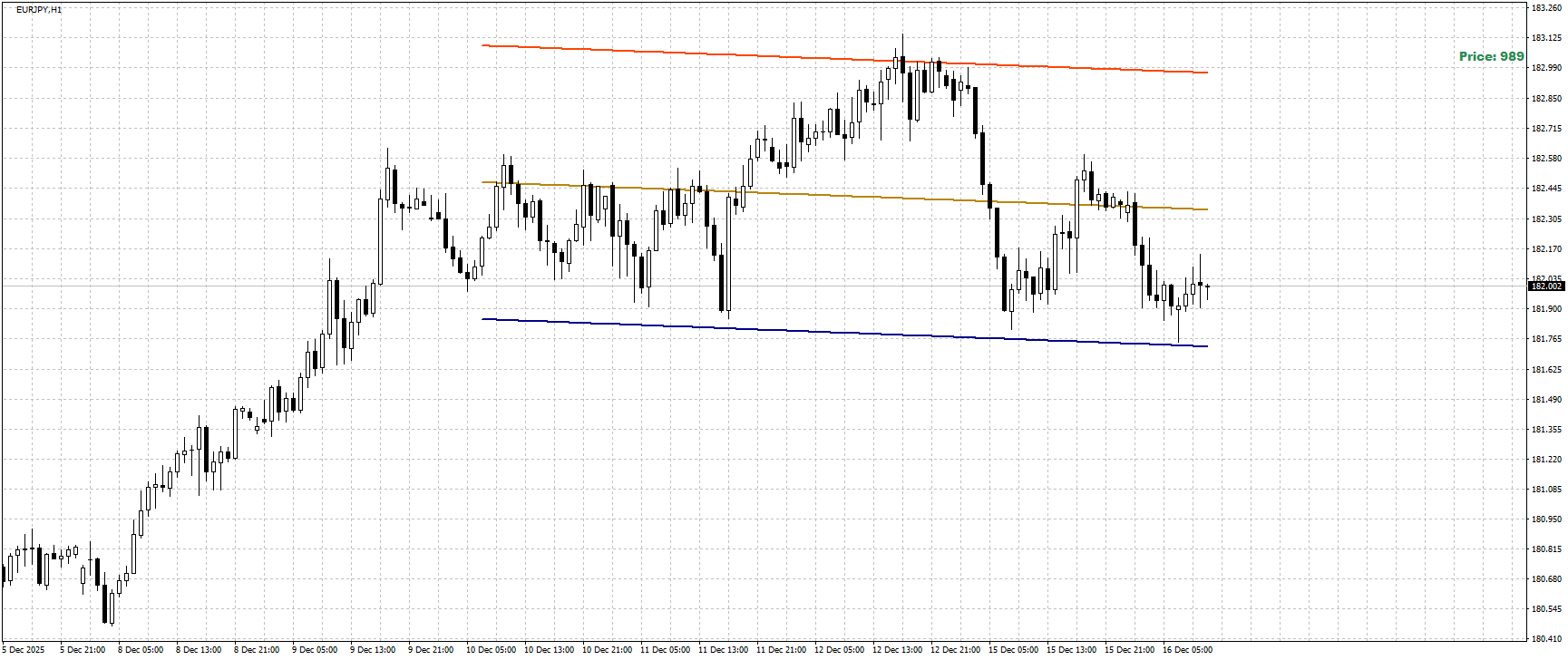Click the '12 Dec 05:00' time label
Screen dimensions: 1568x660
(839, 650)
